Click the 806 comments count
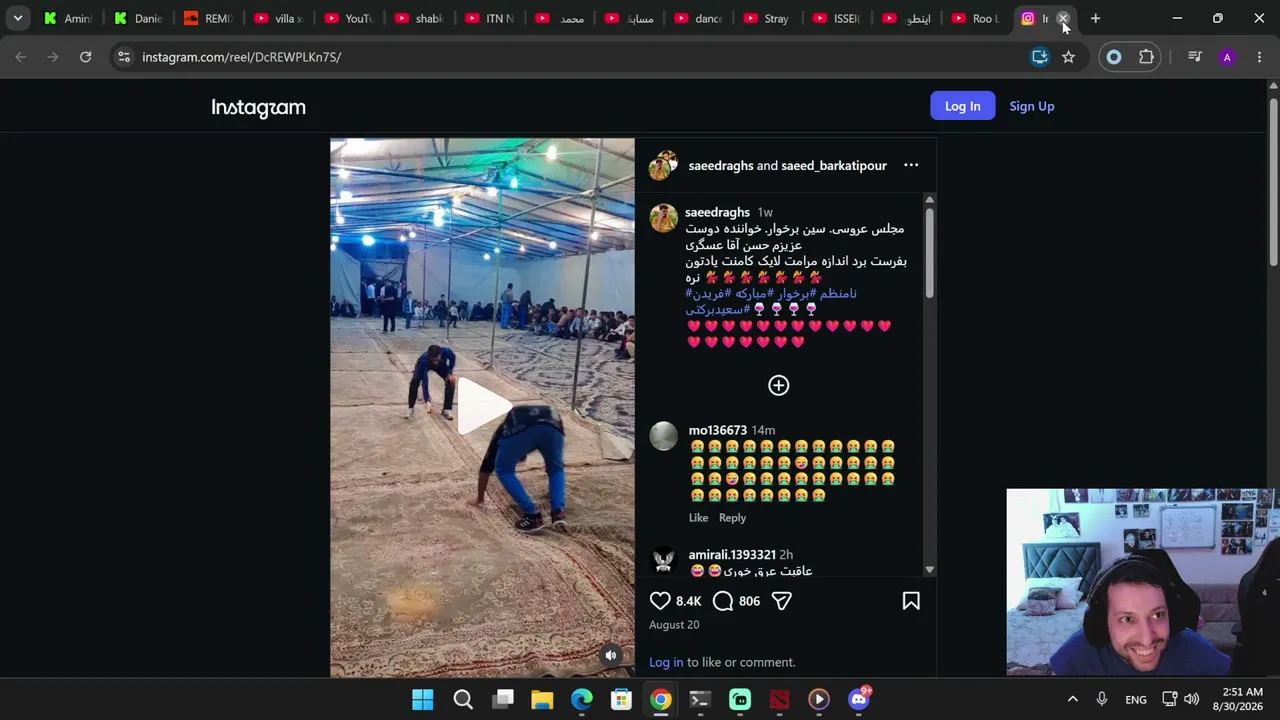1280x720 pixels. pos(749,601)
